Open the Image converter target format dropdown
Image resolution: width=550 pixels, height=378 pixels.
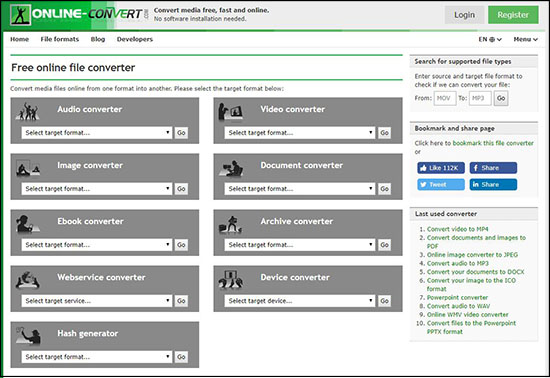(x=97, y=189)
